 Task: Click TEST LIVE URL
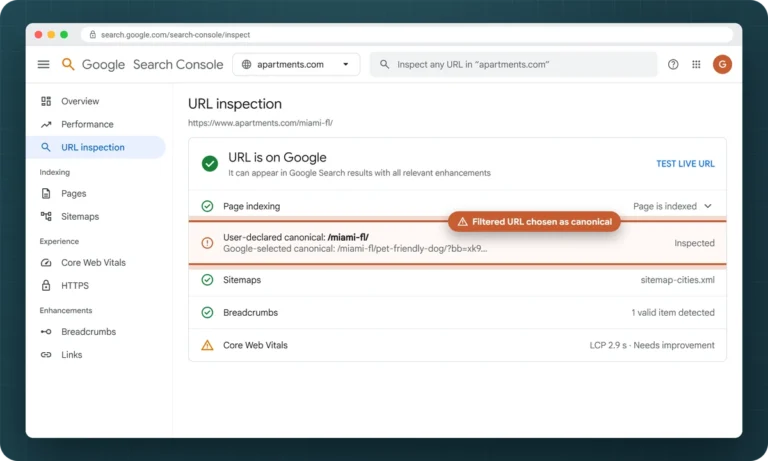(x=685, y=164)
